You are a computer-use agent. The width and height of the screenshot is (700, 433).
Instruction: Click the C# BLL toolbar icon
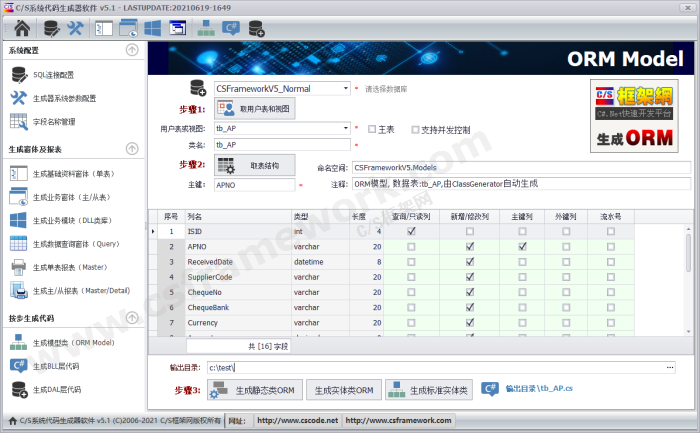click(x=231, y=28)
